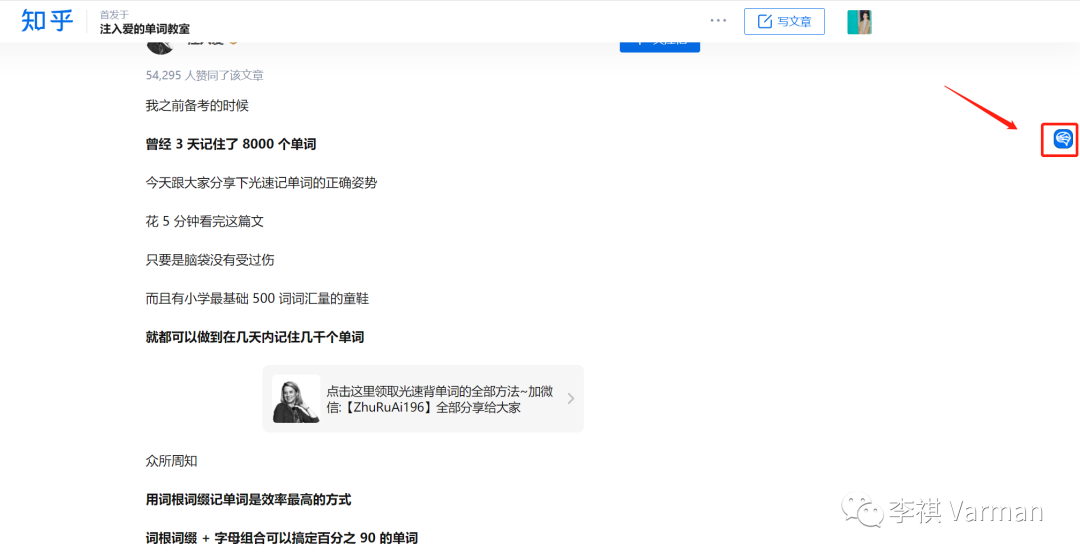Open the user profile avatar in header
Image resolution: width=1080 pixels, height=559 pixels.
(x=859, y=22)
